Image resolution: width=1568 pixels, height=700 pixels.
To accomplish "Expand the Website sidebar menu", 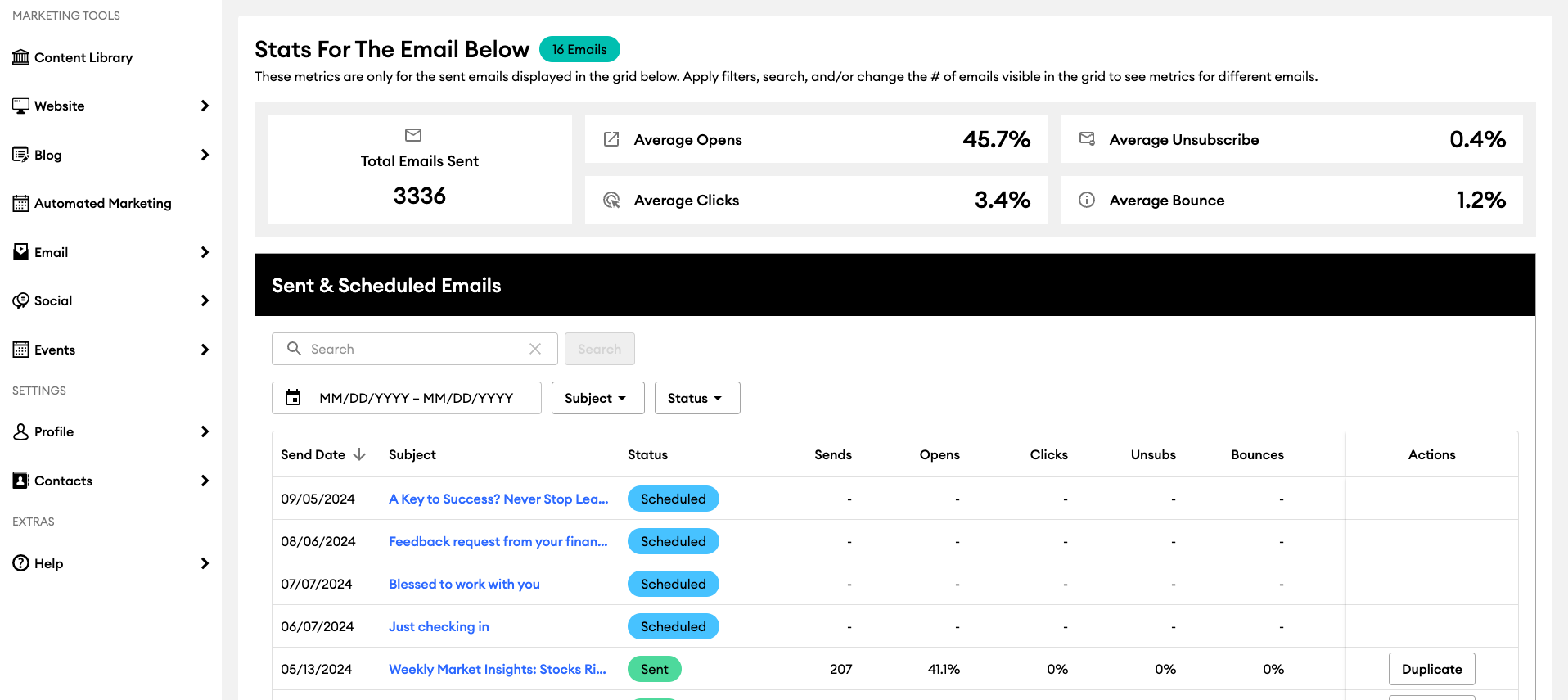I will coord(205,106).
